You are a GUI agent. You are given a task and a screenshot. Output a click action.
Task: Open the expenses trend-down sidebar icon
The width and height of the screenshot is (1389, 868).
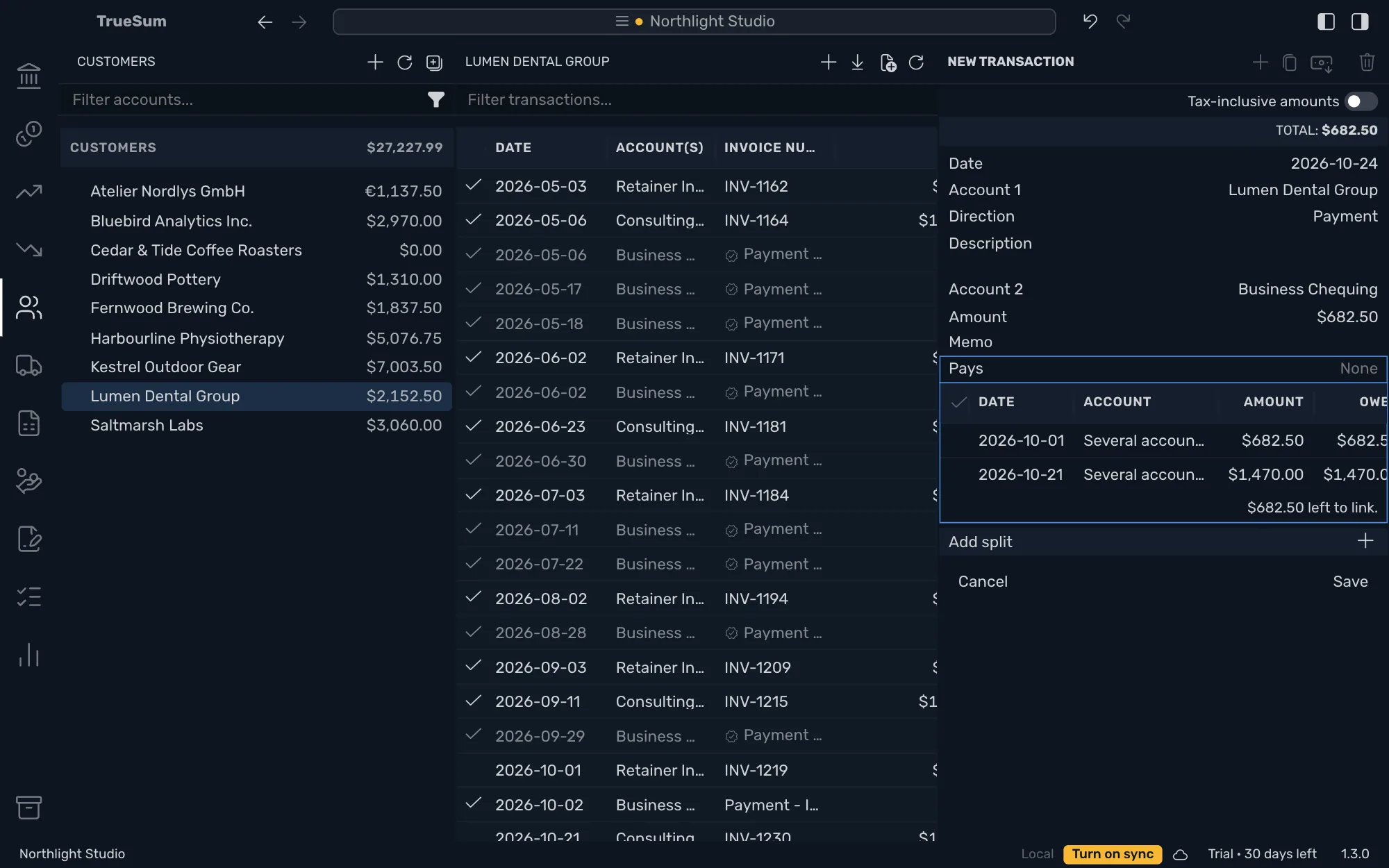click(28, 249)
